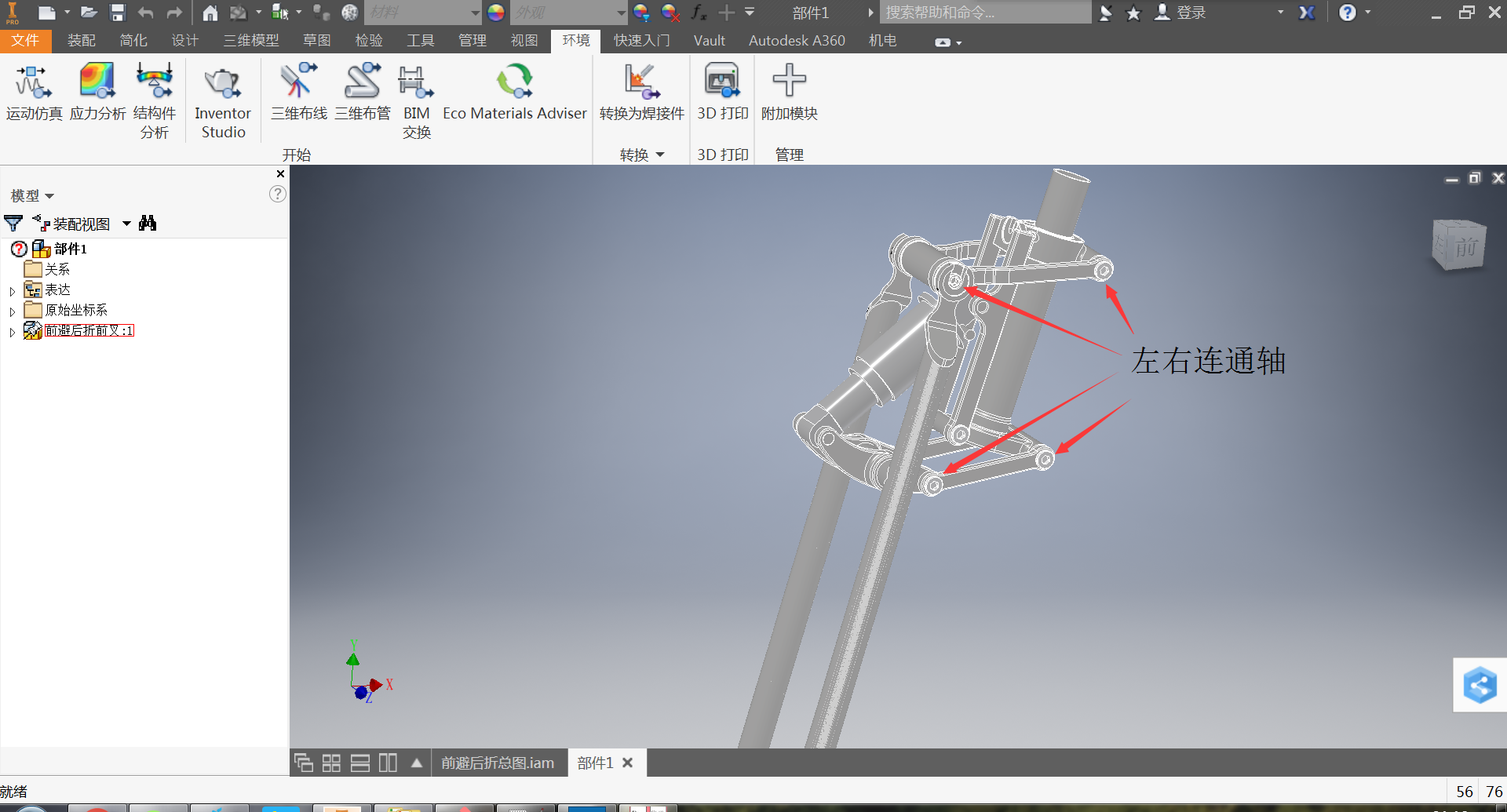Screen dimensions: 1507x812
Task: Open the 登录 sign-in dropdown arrow
Action: coord(1281,13)
